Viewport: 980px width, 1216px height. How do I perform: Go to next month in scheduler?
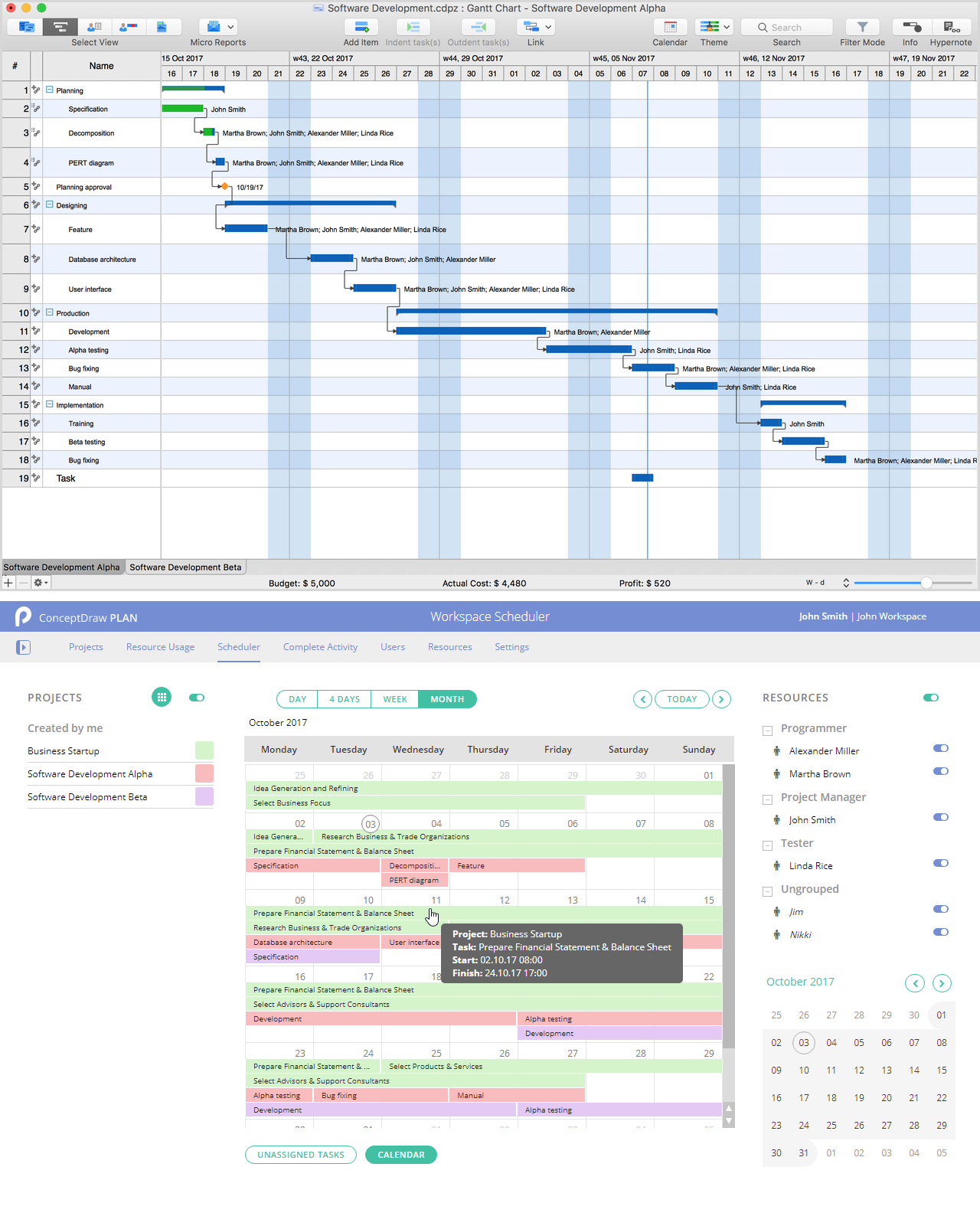(x=721, y=699)
